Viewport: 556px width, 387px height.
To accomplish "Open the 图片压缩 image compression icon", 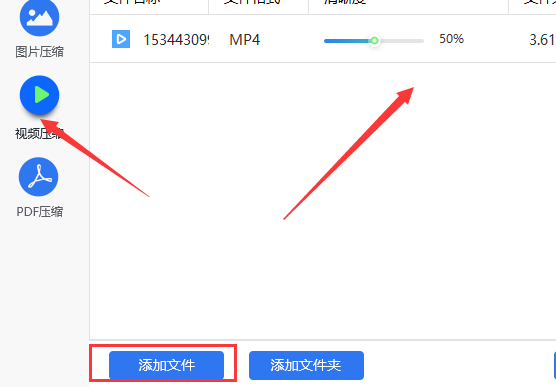I will [39, 17].
